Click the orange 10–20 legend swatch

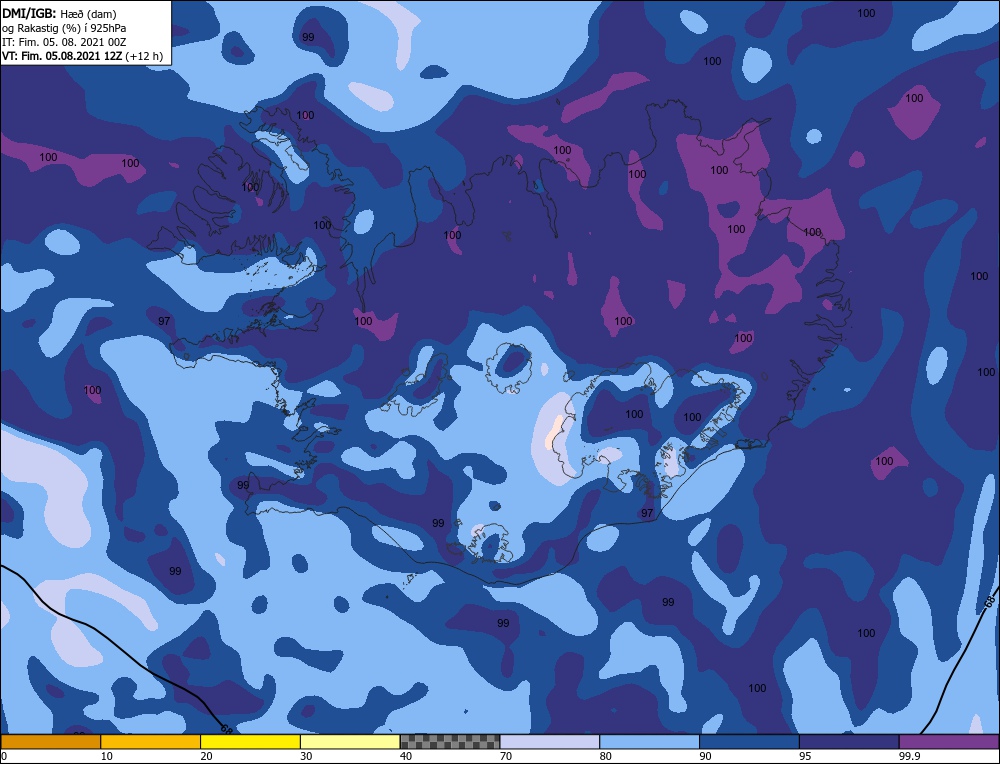(x=151, y=742)
